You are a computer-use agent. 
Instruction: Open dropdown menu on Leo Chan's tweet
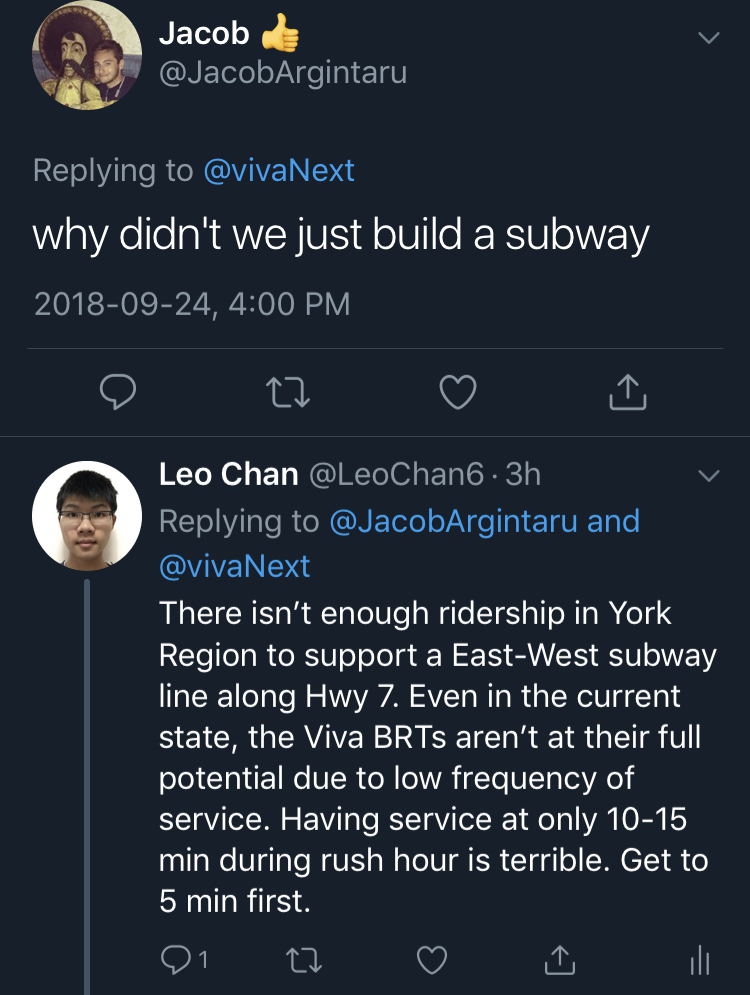708,476
